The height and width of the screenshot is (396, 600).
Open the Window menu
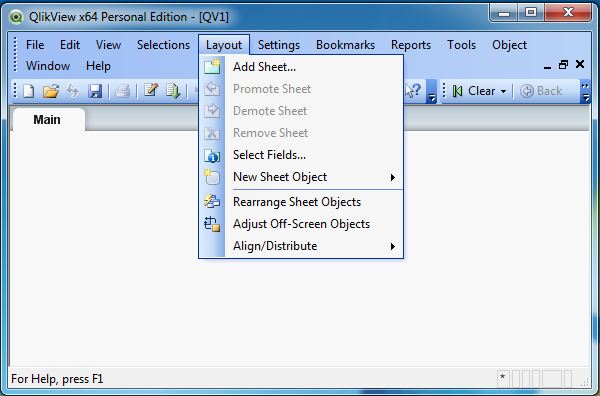pos(48,66)
